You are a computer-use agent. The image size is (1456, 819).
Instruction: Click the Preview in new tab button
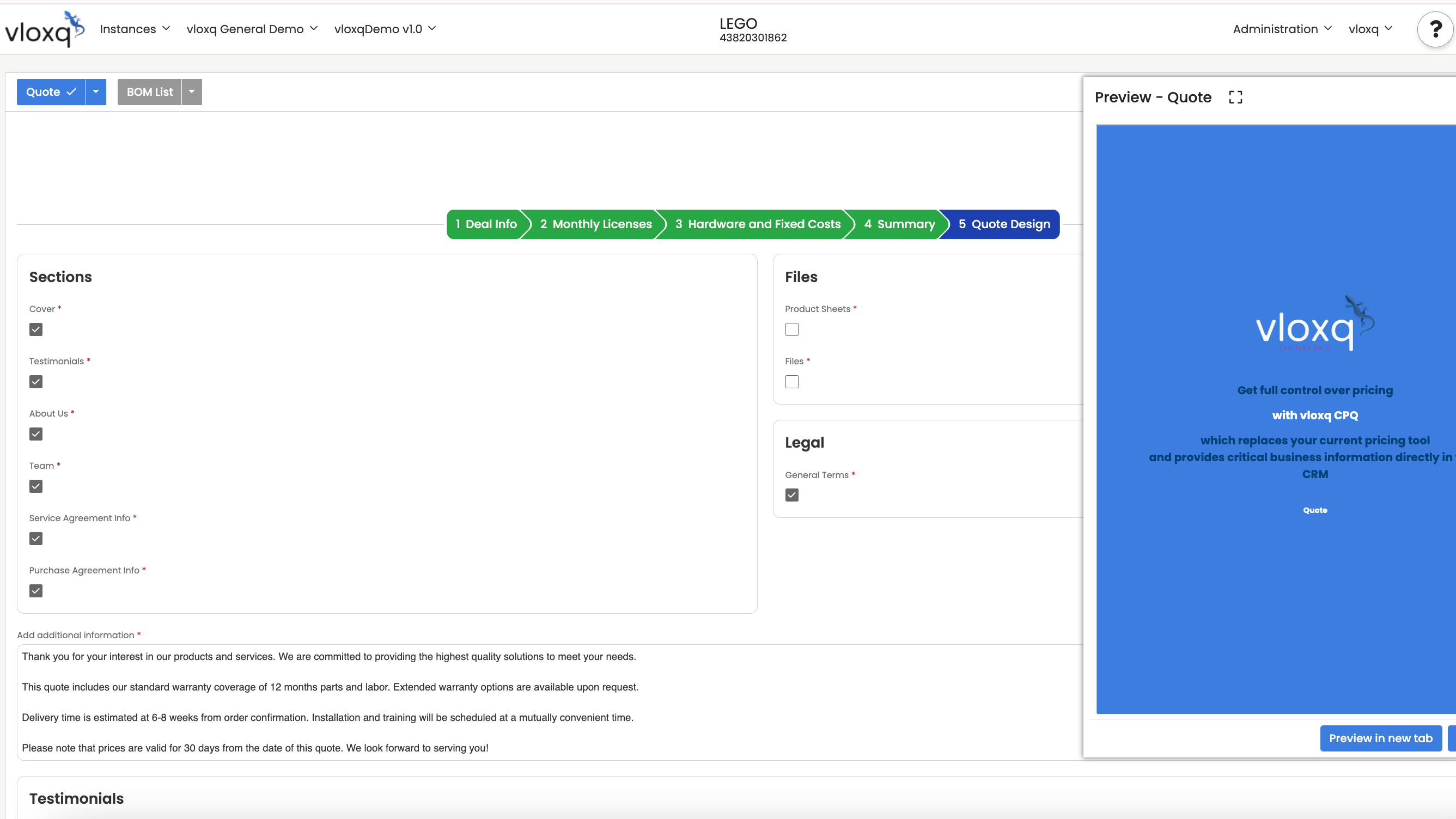[1380, 738]
